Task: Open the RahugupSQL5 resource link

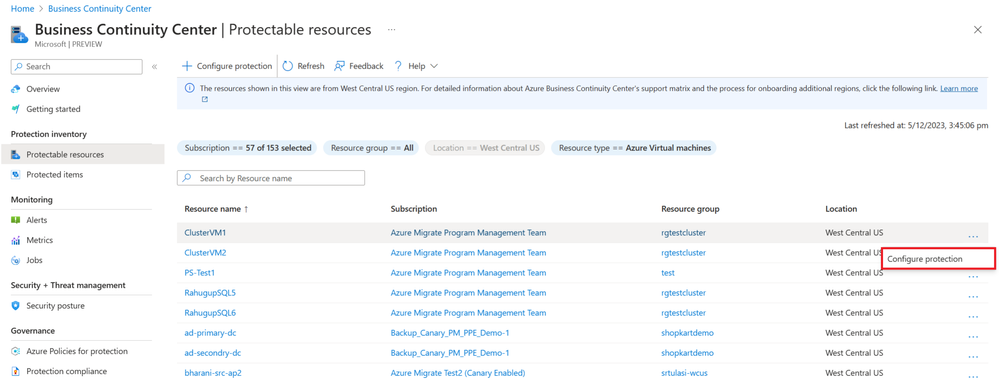Action: (x=210, y=294)
